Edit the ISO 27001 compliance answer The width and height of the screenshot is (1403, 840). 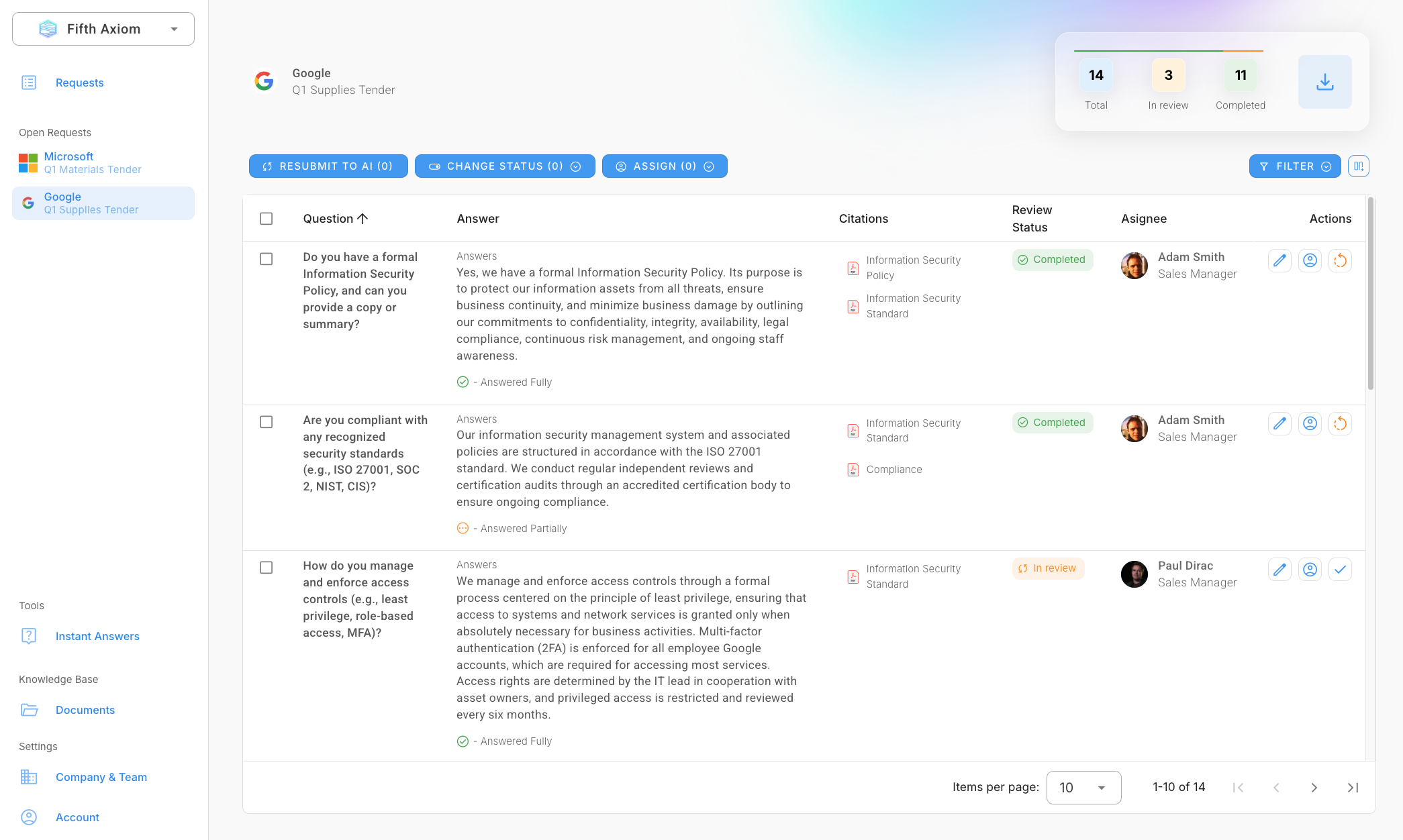click(x=1279, y=423)
